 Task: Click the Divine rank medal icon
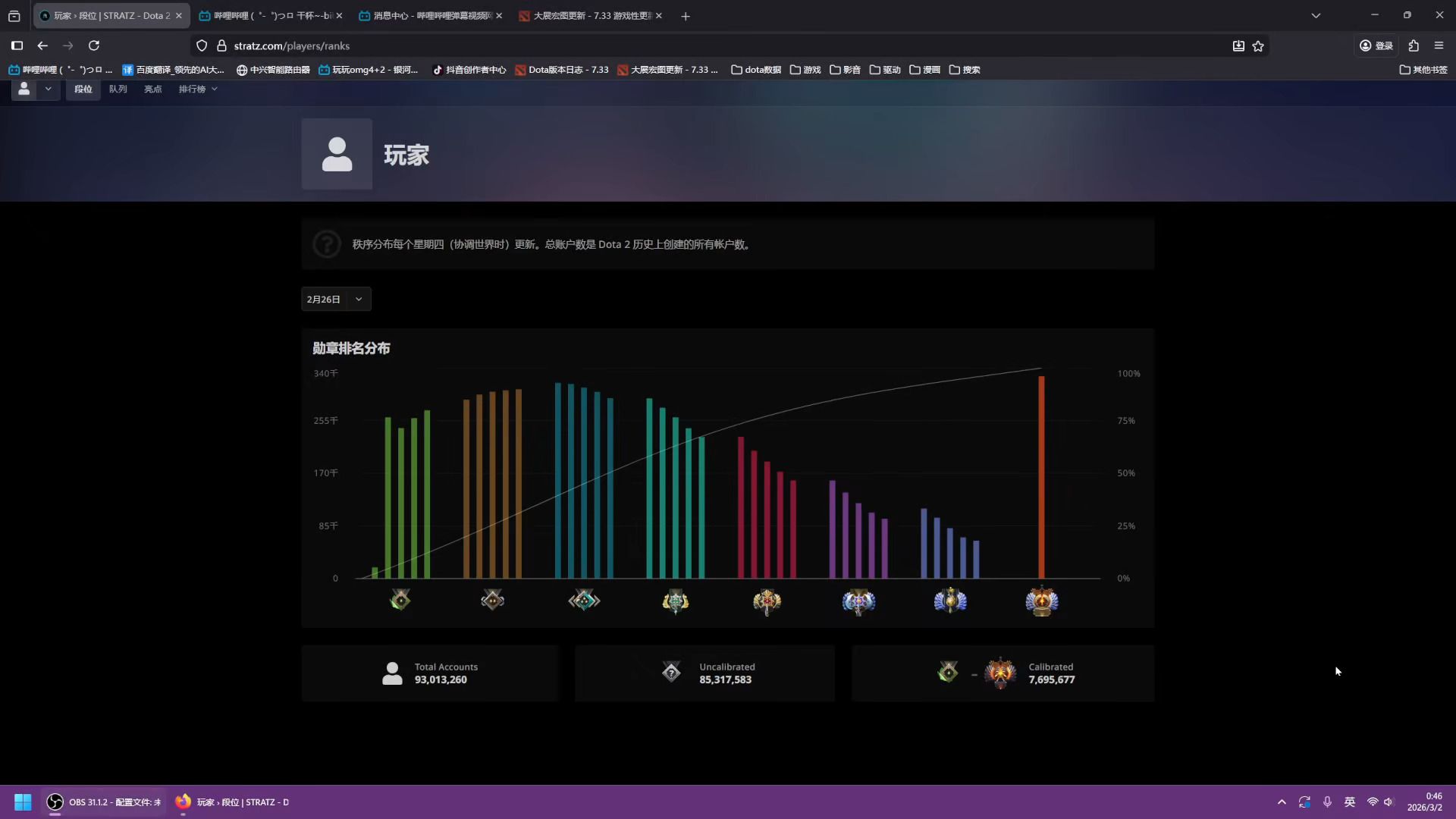[x=950, y=601]
